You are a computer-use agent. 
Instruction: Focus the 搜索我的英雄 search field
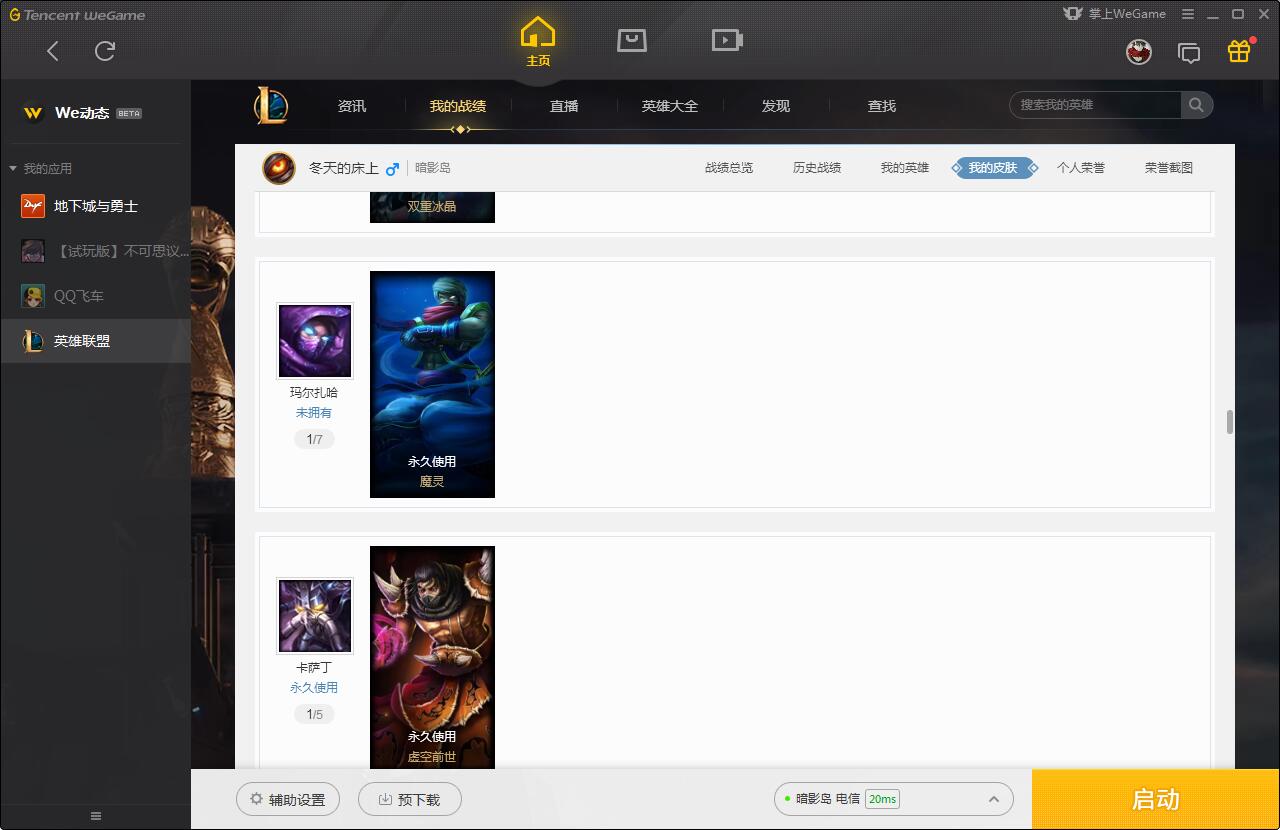click(1096, 105)
